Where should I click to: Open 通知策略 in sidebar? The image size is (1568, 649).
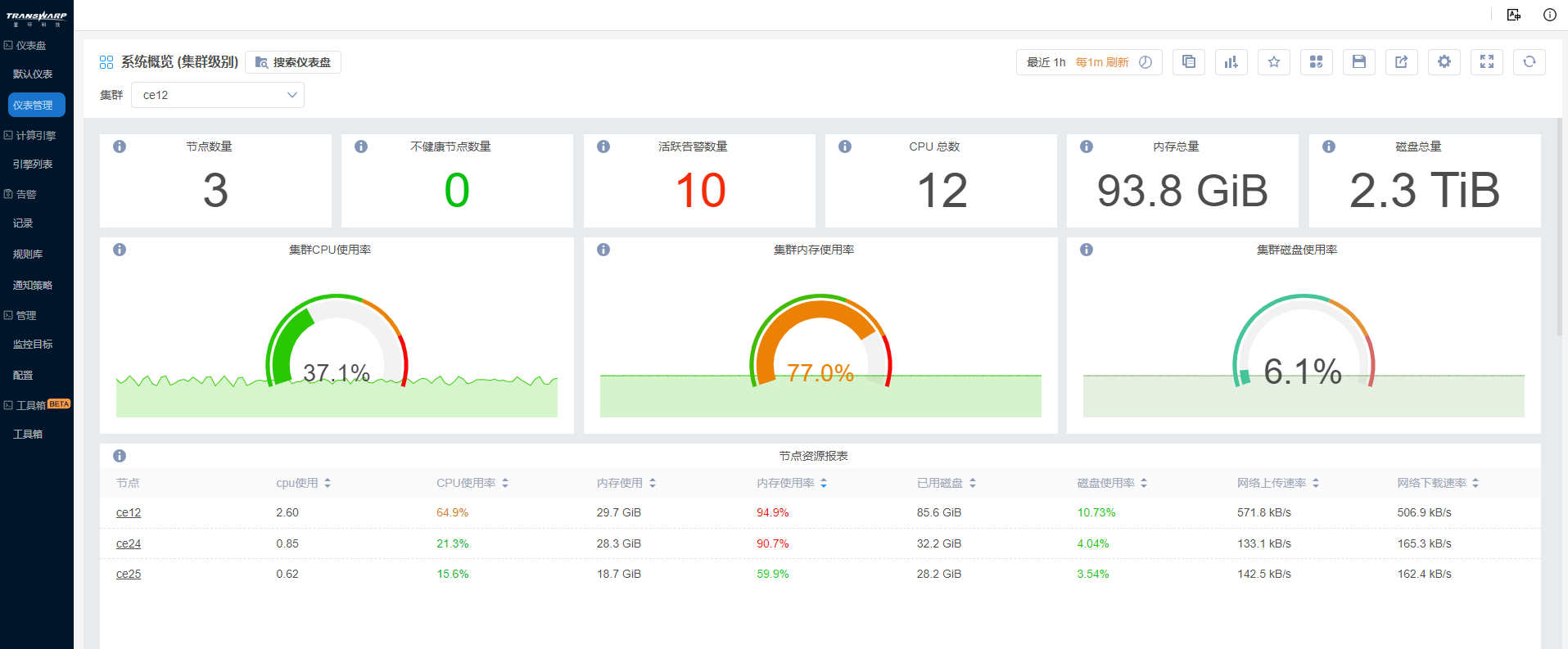pos(33,286)
